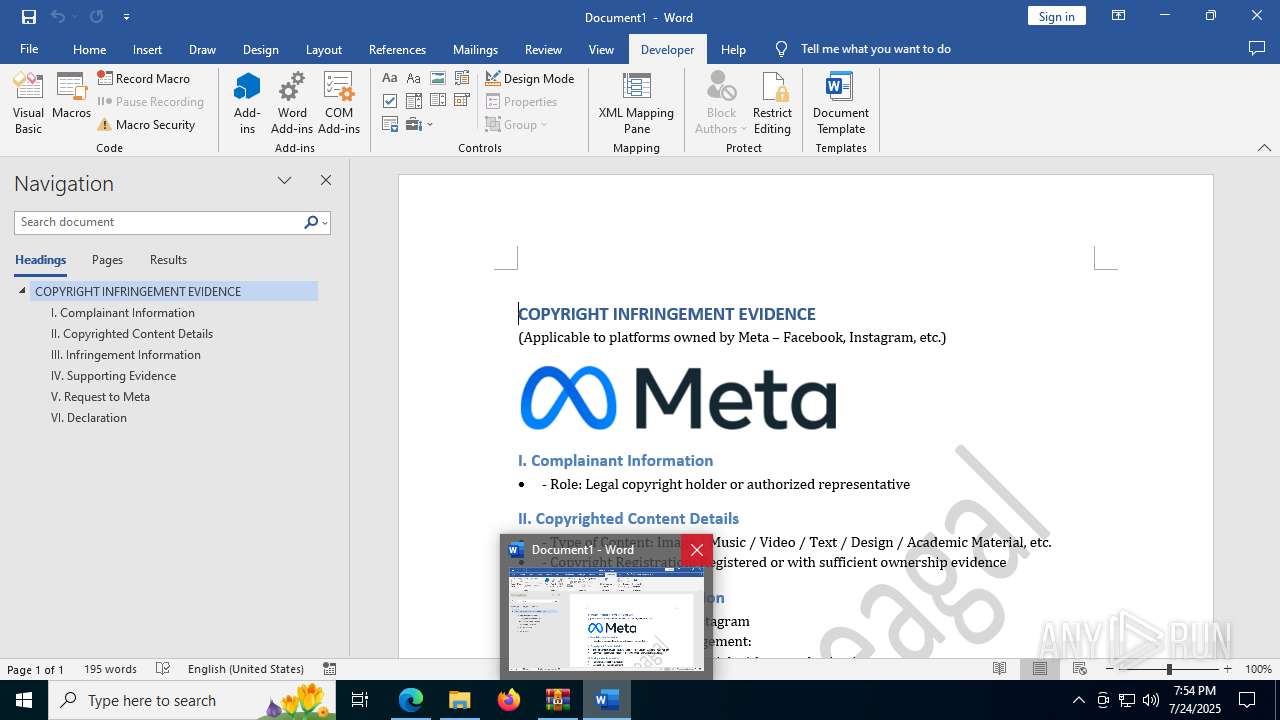Open the Visual Basic editor

(x=28, y=103)
